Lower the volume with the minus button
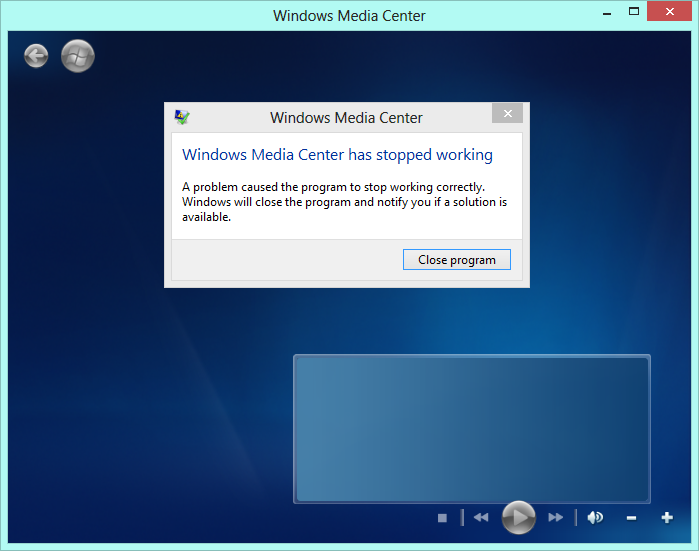The height and width of the screenshot is (551, 699). (631, 518)
